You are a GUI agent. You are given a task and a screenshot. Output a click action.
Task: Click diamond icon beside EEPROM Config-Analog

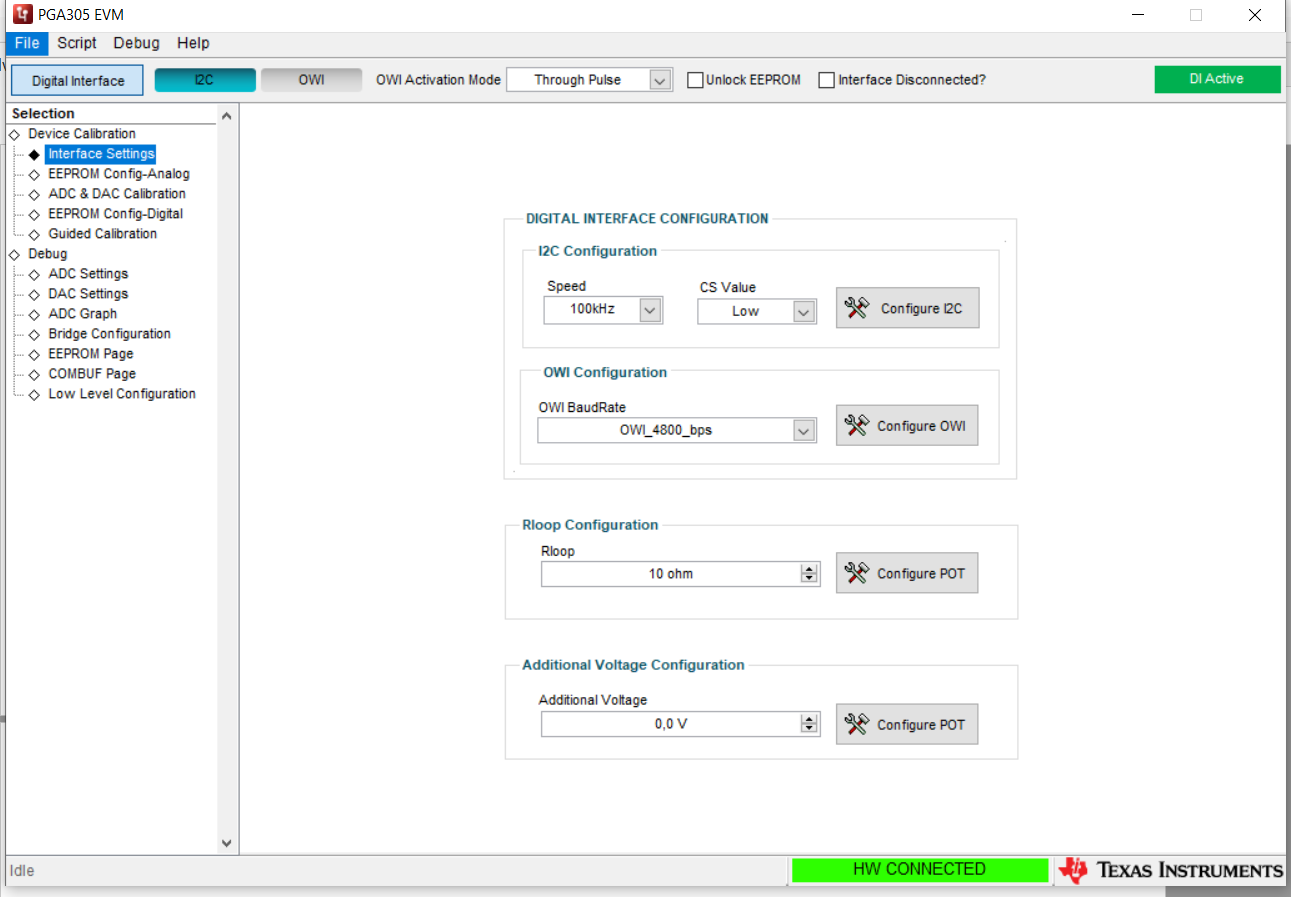pos(34,174)
